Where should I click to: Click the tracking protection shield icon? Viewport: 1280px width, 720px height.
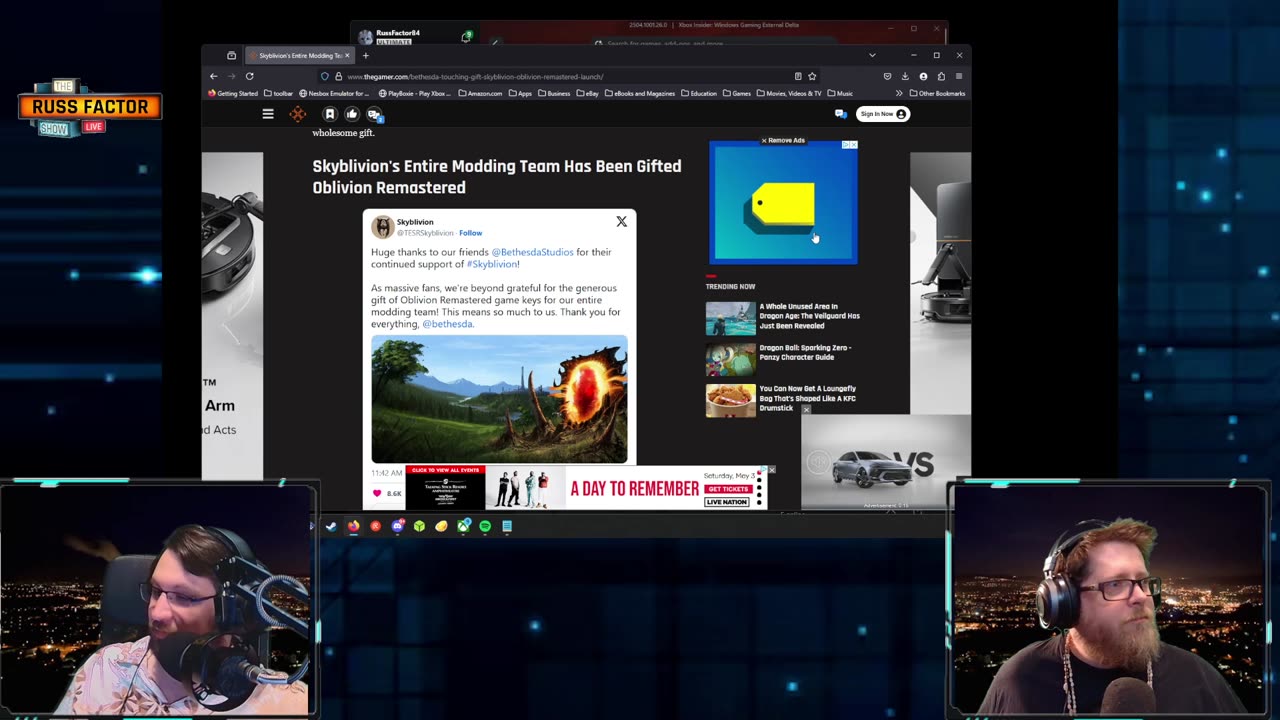tap(325, 76)
